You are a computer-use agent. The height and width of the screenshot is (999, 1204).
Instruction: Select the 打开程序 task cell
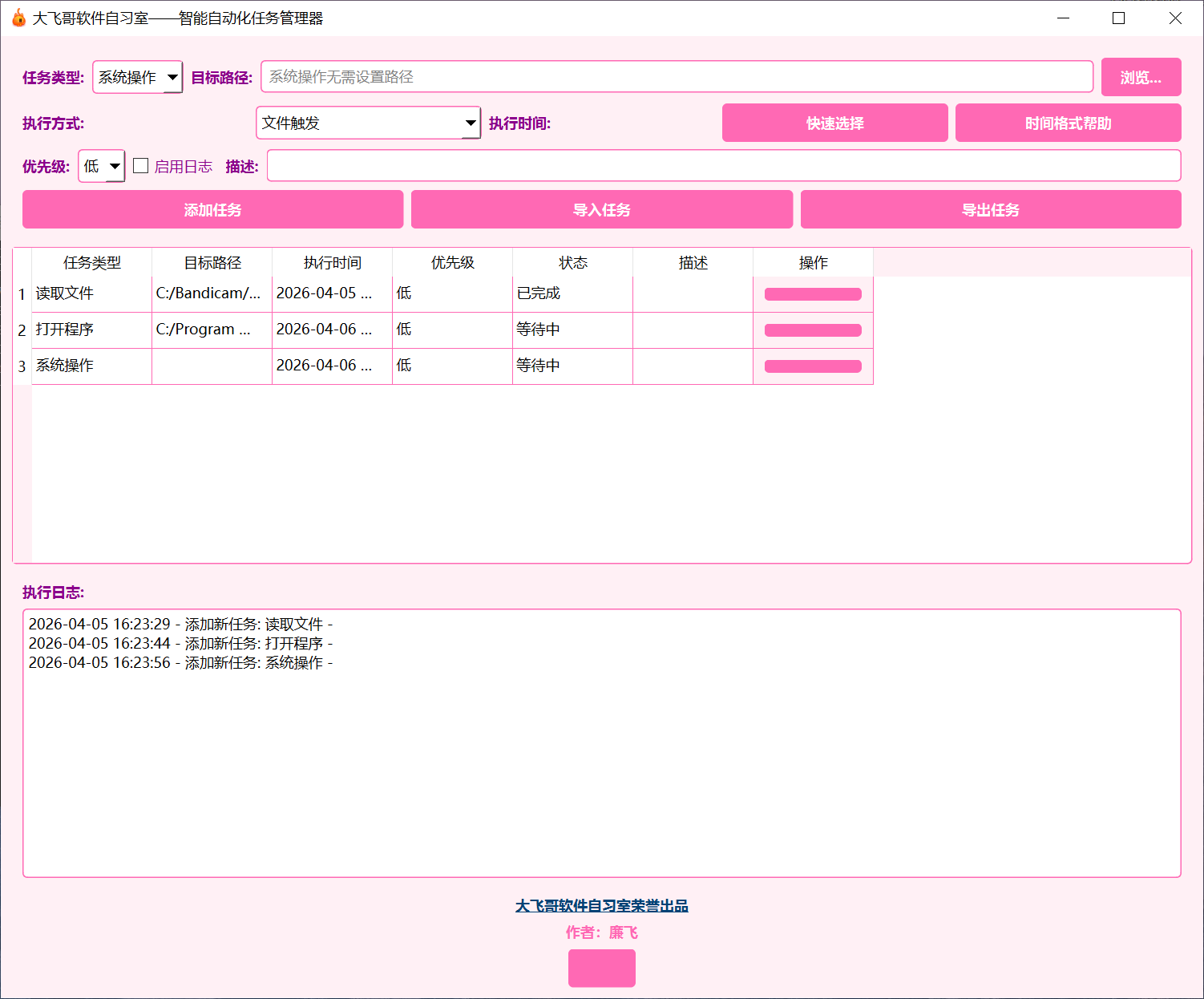point(92,330)
